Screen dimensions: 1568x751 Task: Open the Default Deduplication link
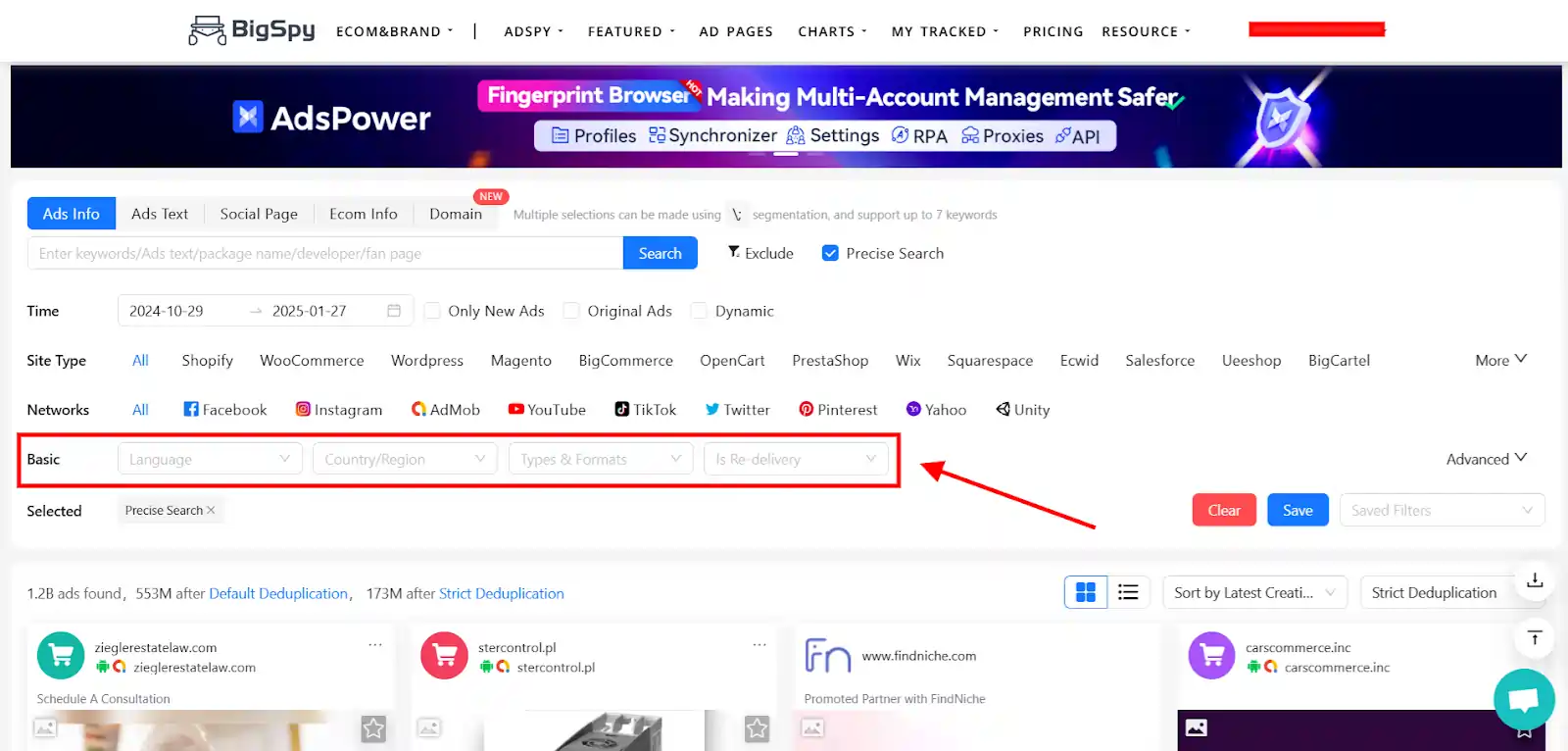(x=278, y=593)
